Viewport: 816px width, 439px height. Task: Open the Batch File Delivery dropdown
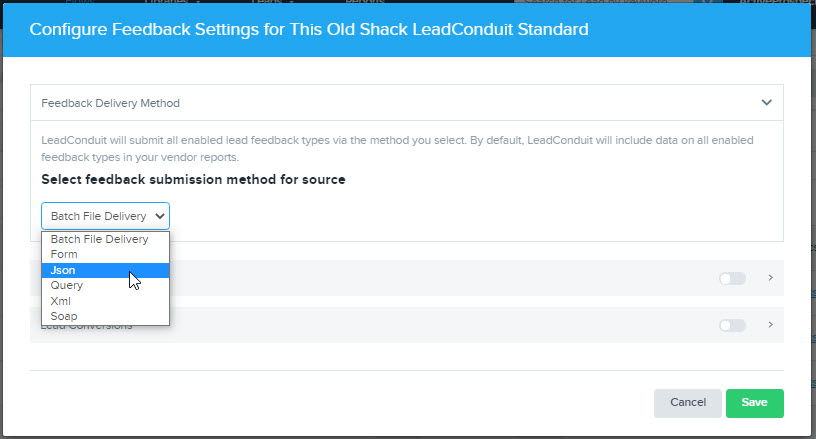105,216
